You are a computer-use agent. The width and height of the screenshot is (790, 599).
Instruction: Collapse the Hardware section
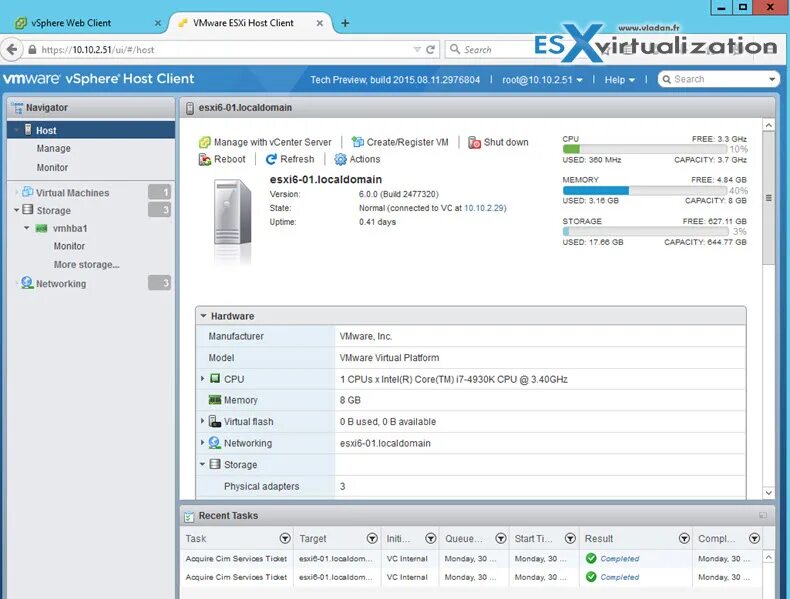pyautogui.click(x=204, y=316)
